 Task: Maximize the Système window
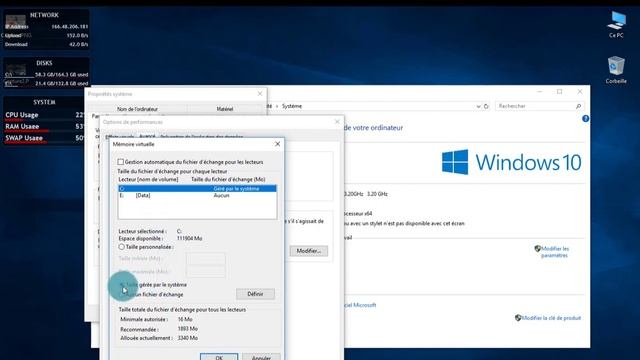(560, 92)
